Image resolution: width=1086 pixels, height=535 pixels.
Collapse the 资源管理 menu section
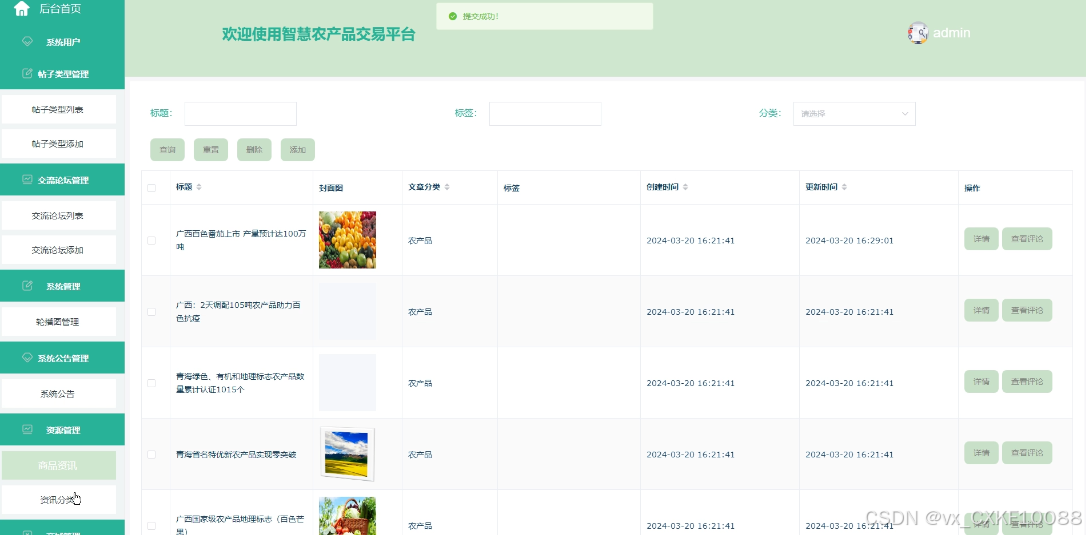[62, 430]
